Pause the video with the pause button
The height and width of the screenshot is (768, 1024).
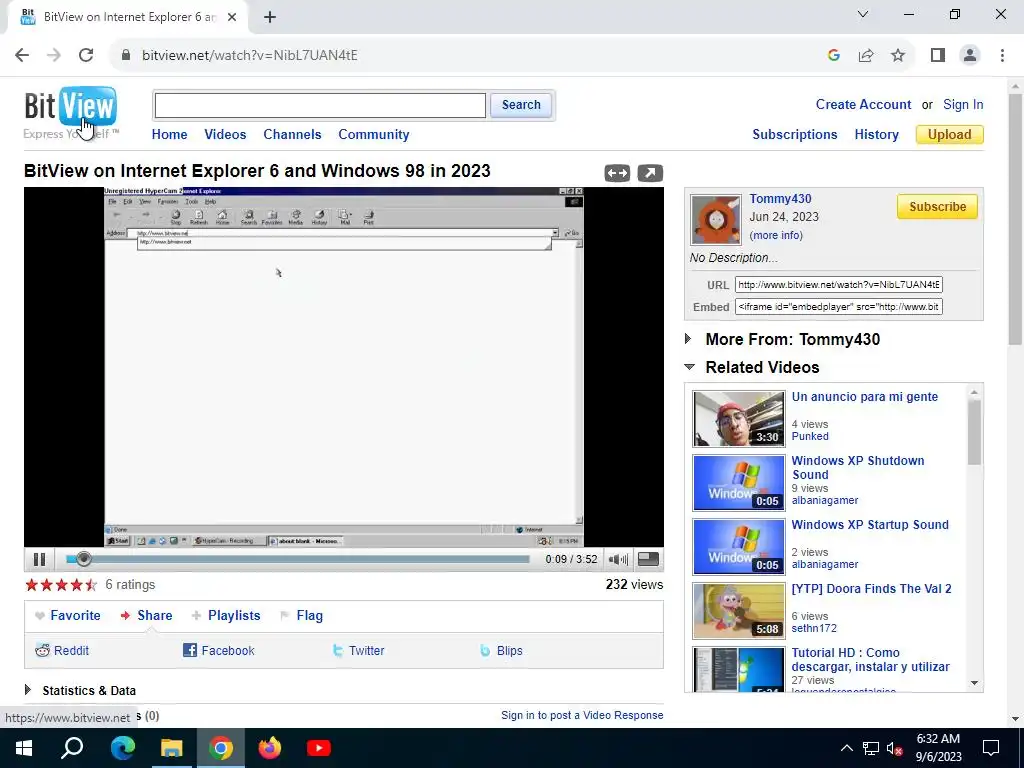pyautogui.click(x=39, y=559)
